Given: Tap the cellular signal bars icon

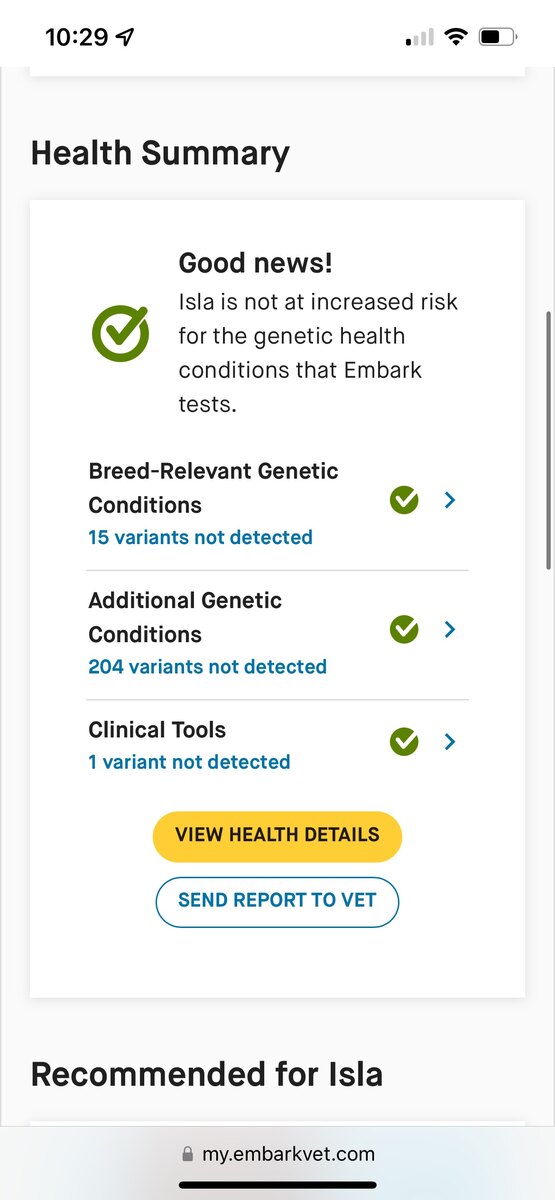Looking at the screenshot, I should pos(420,38).
